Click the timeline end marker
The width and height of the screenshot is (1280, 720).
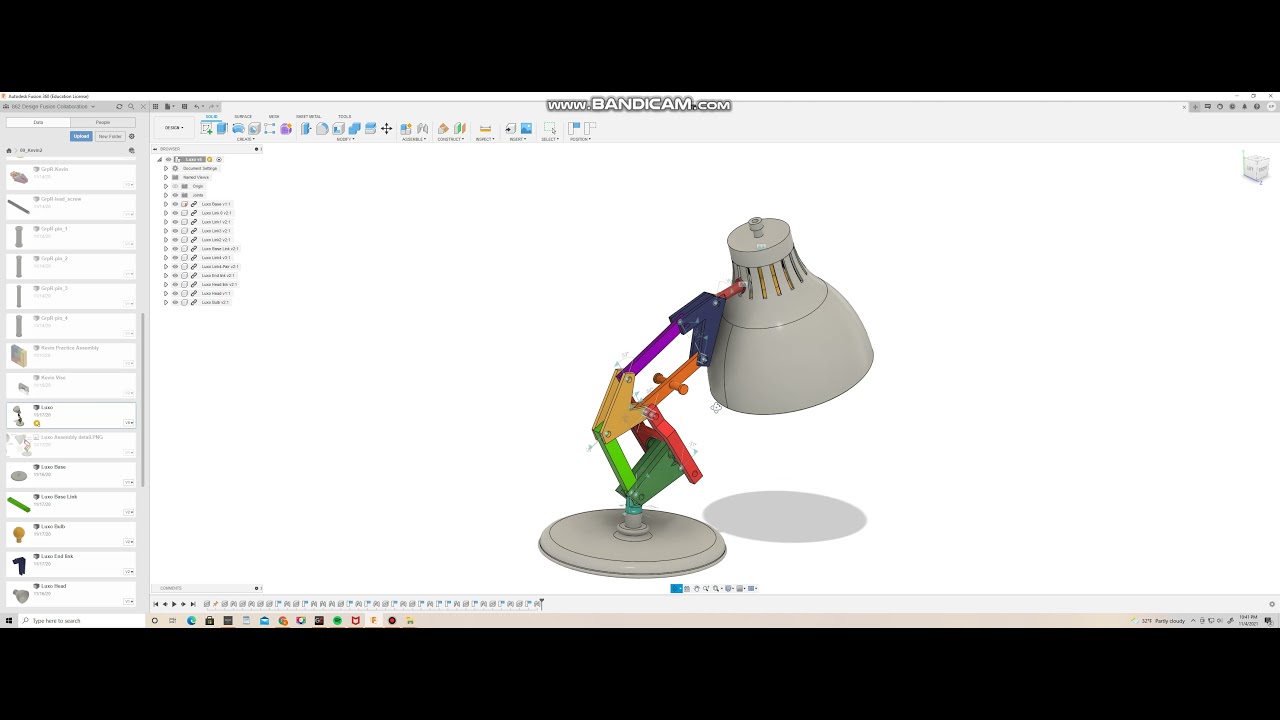pyautogui.click(x=541, y=603)
